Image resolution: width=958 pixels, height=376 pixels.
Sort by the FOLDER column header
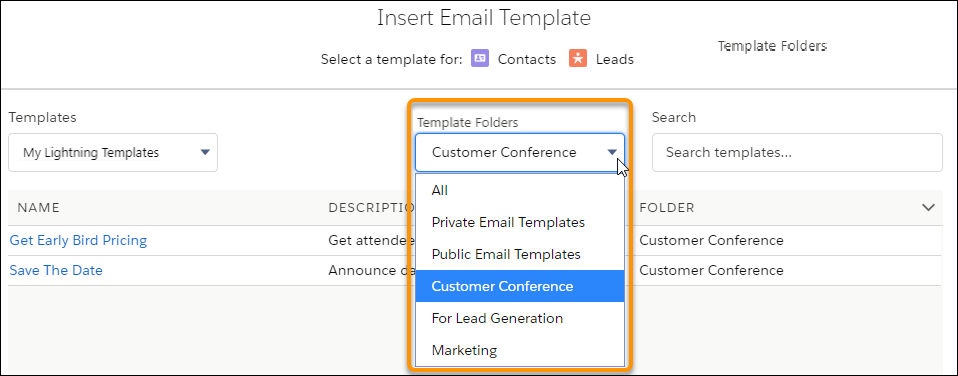[667, 208]
